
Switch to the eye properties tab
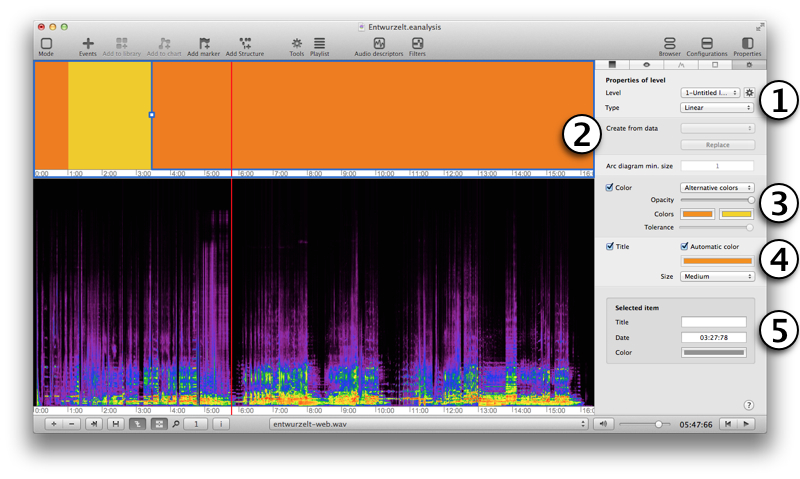[646, 65]
